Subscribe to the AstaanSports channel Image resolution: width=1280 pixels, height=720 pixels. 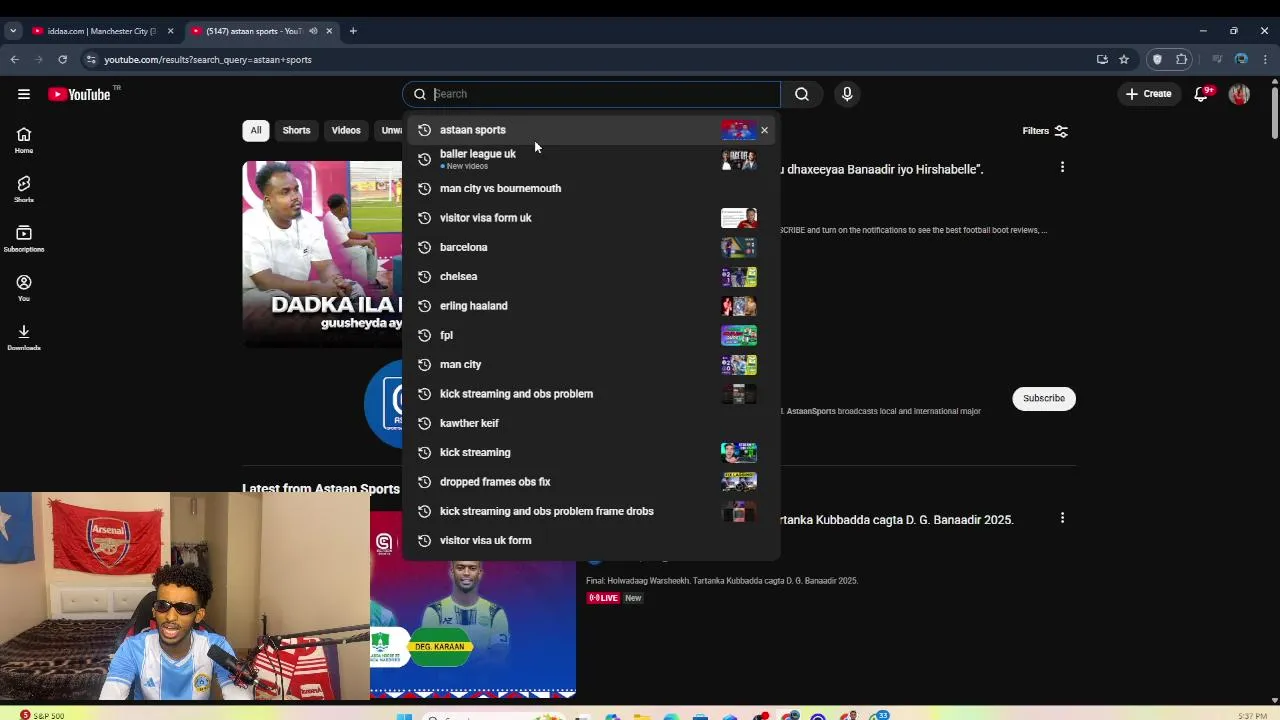pyautogui.click(x=1043, y=398)
